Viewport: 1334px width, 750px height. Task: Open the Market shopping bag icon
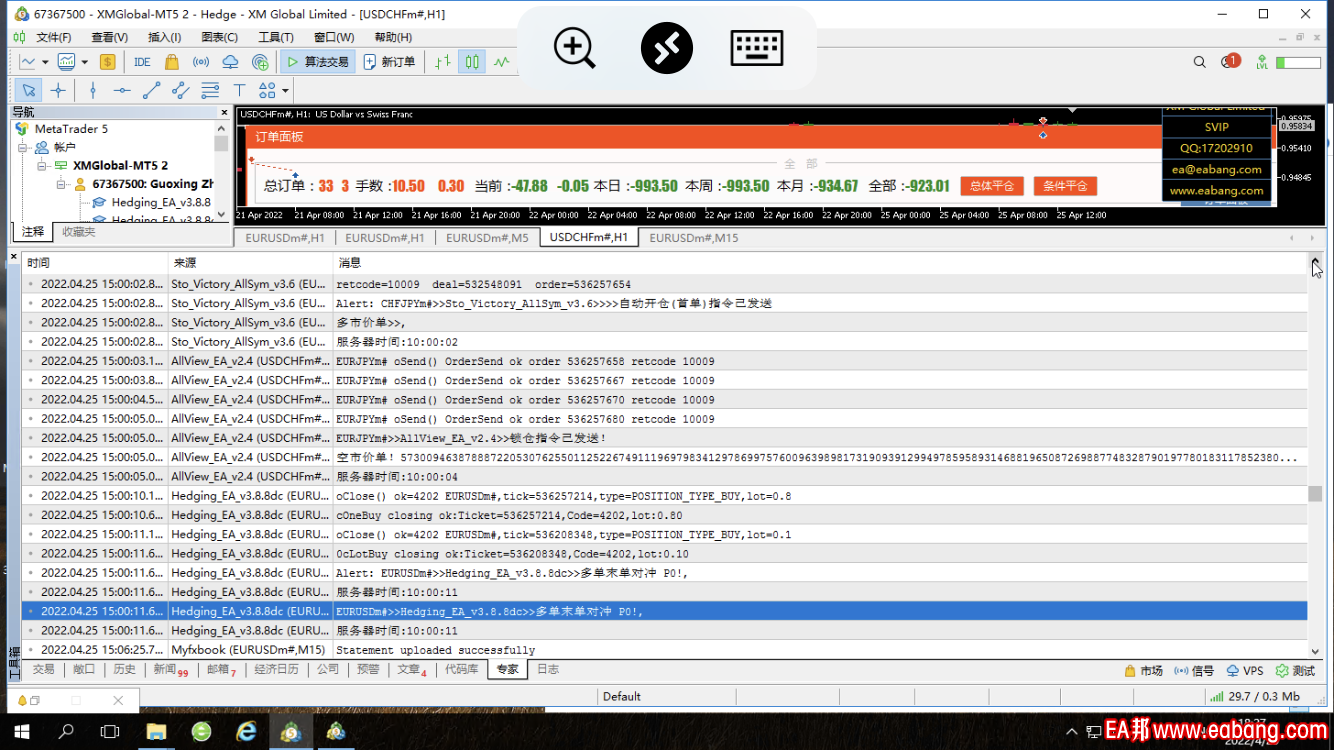pos(171,62)
